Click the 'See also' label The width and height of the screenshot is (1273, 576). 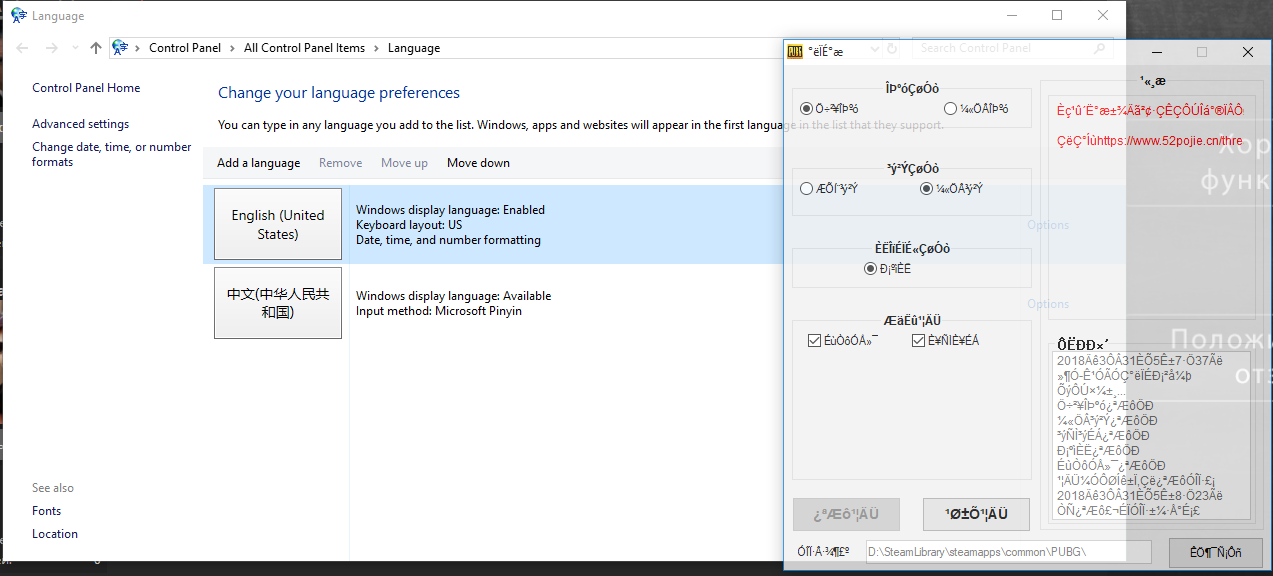point(53,488)
